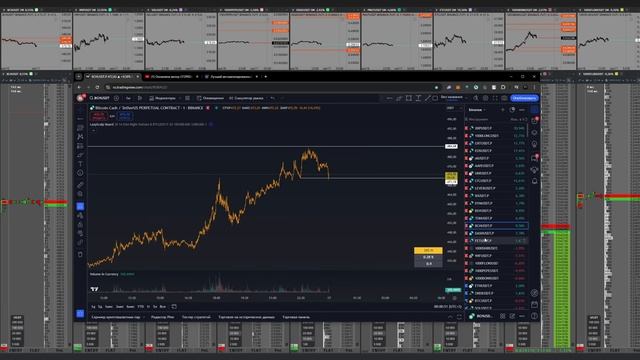
Task: Select the trend line drawing tool
Action: pyautogui.click(x=80, y=119)
